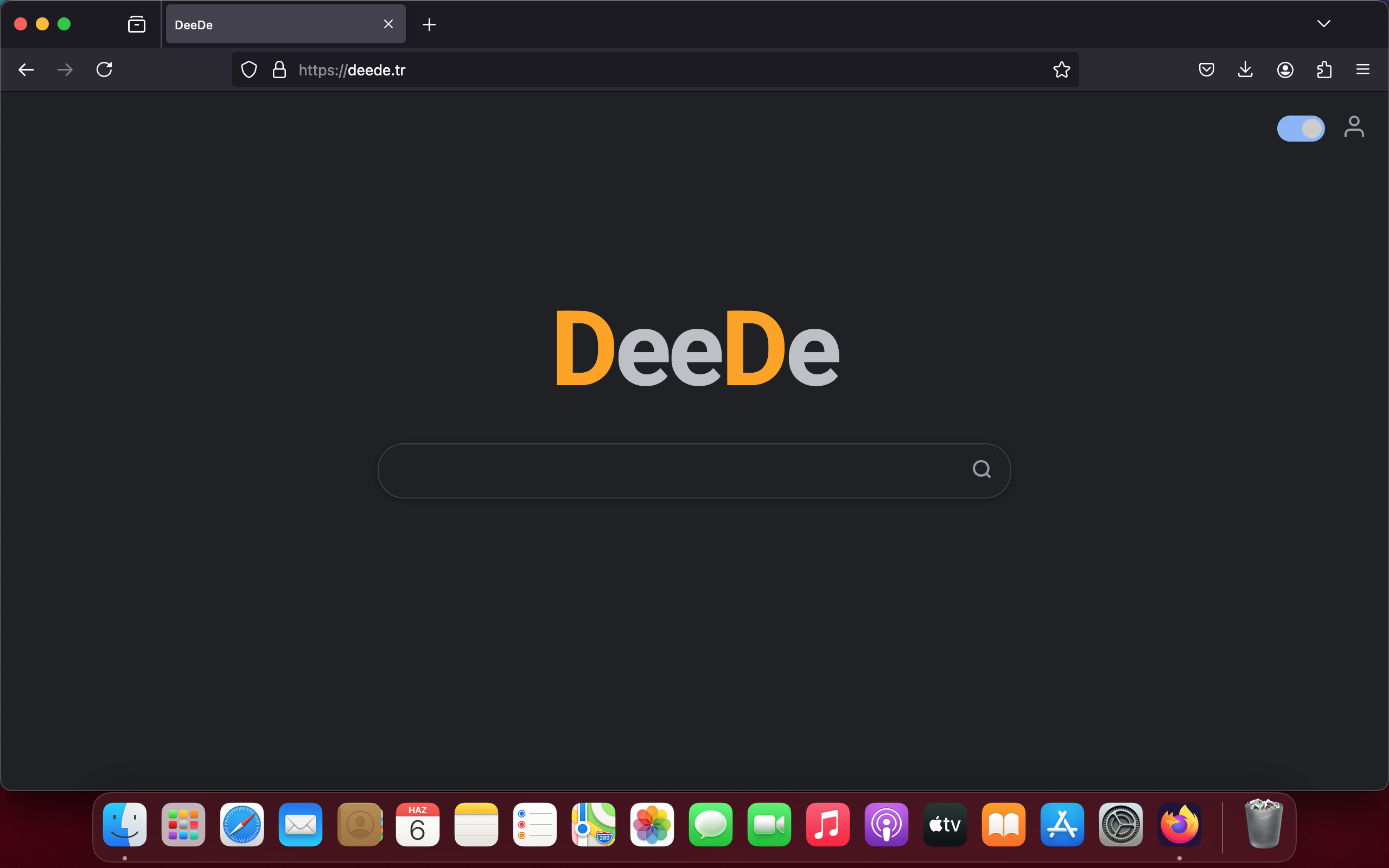Open tracking protection shield icon
The image size is (1389, 868).
(249, 70)
